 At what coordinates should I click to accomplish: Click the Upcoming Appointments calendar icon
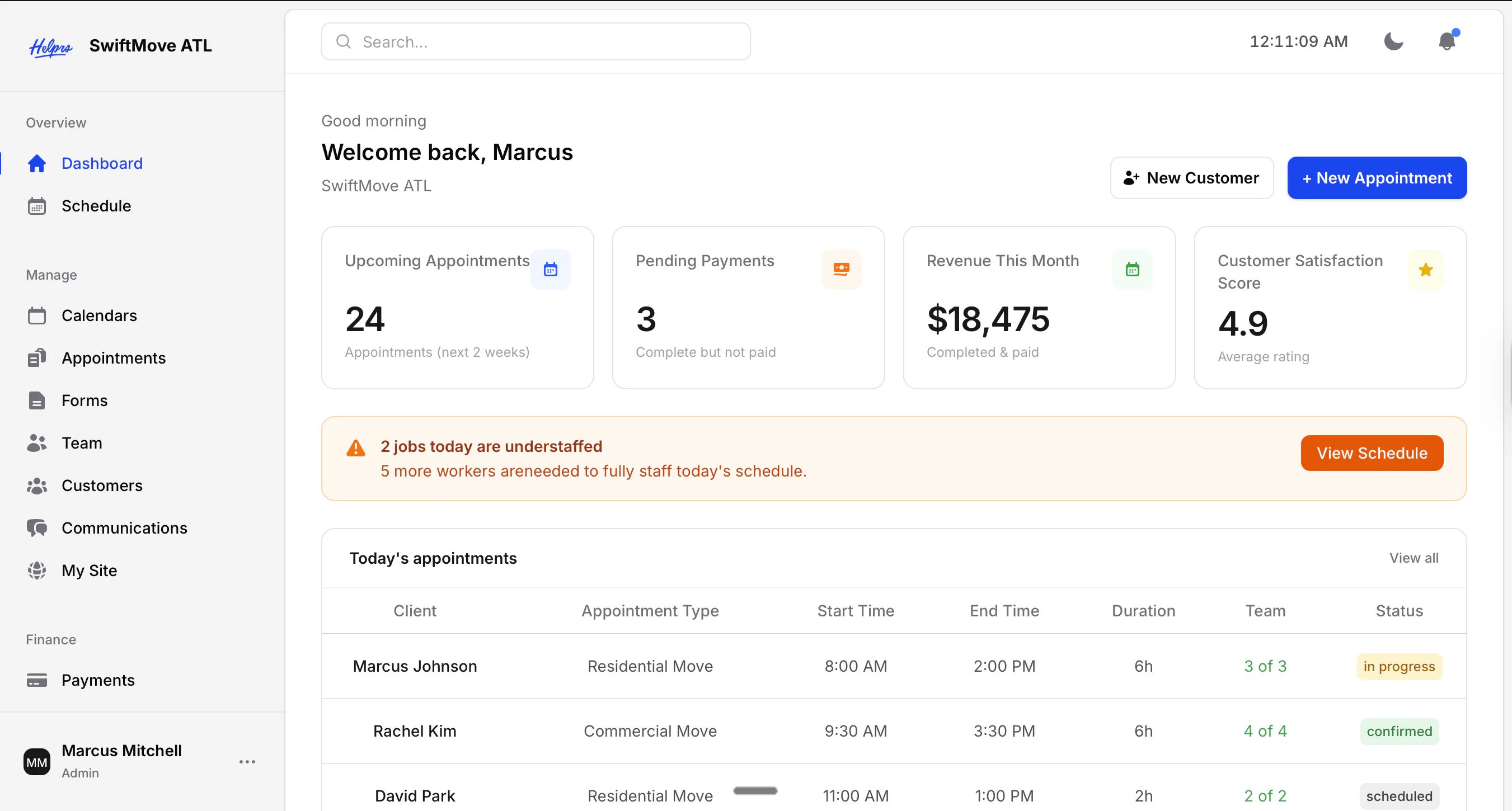pyautogui.click(x=551, y=270)
